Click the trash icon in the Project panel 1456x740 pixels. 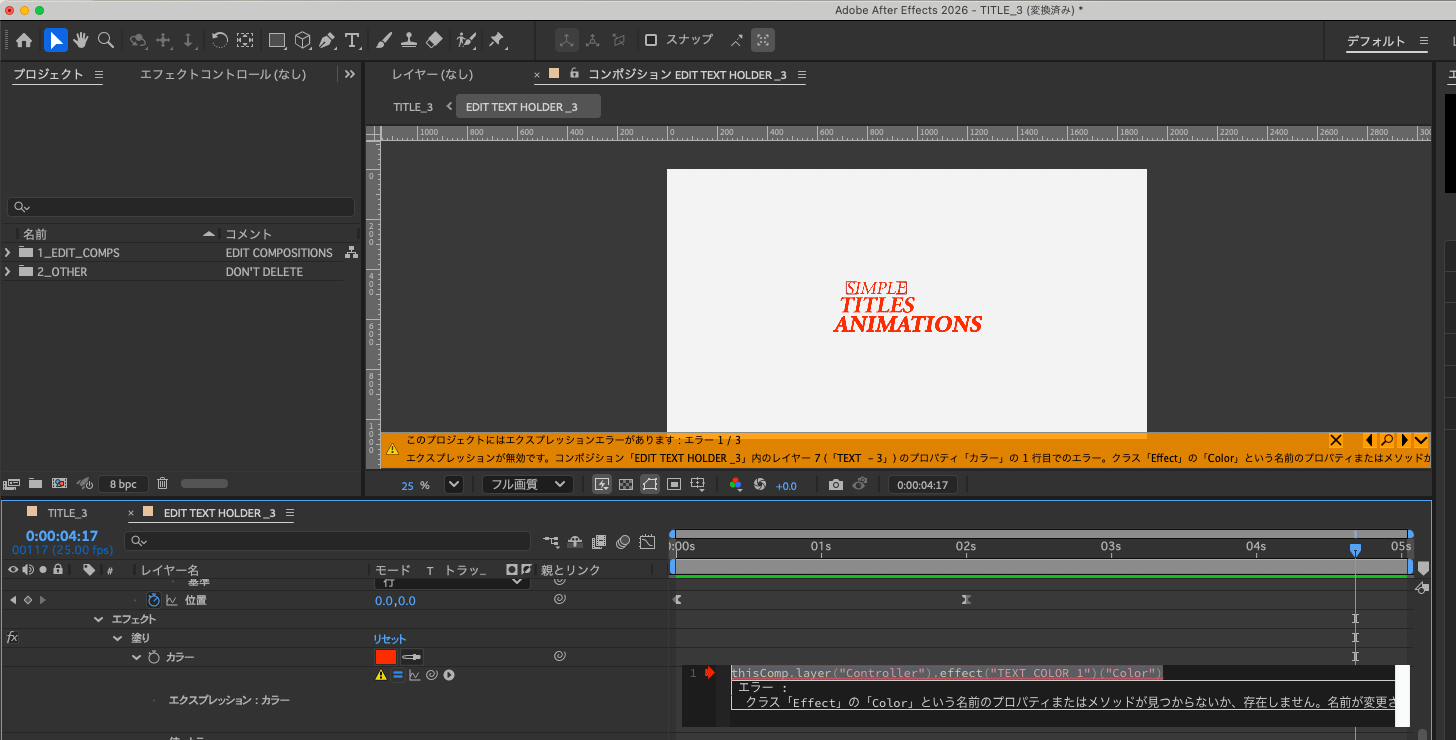[x=163, y=484]
